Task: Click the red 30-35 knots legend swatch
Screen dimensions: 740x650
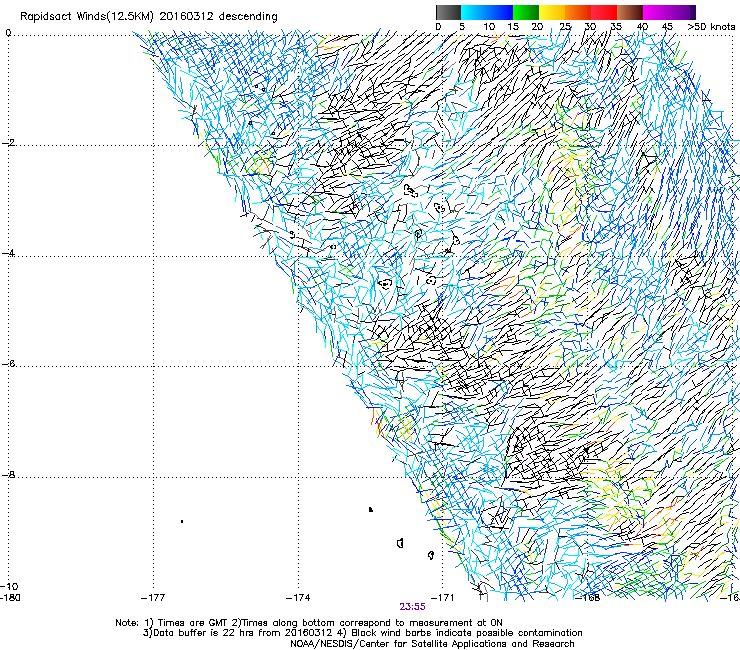Action: (604, 12)
